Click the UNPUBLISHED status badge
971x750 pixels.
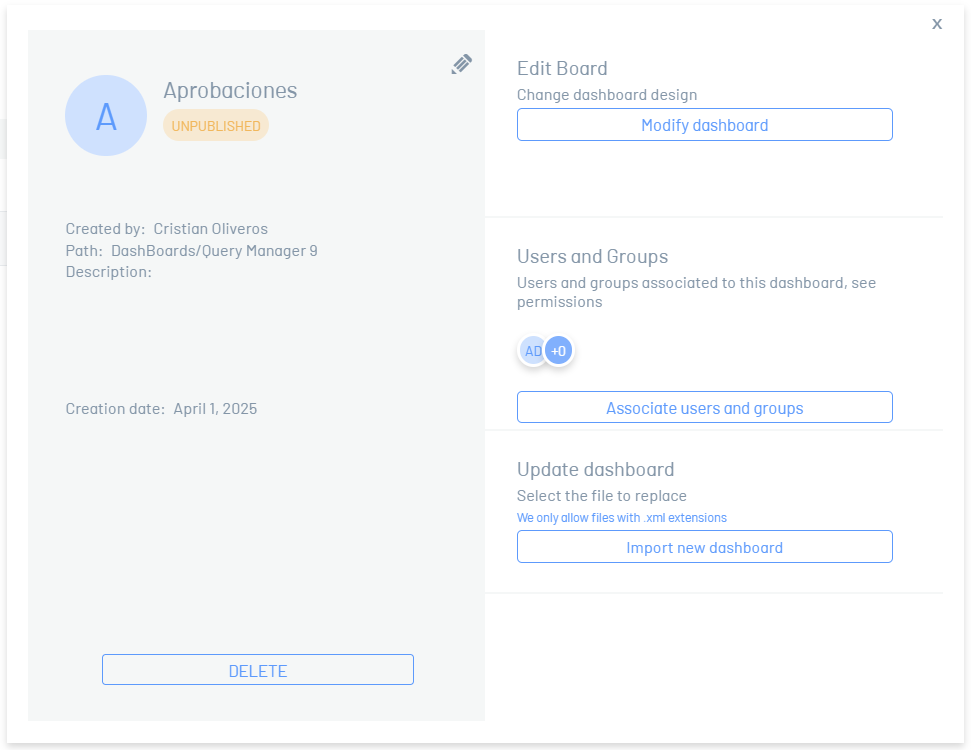point(216,126)
